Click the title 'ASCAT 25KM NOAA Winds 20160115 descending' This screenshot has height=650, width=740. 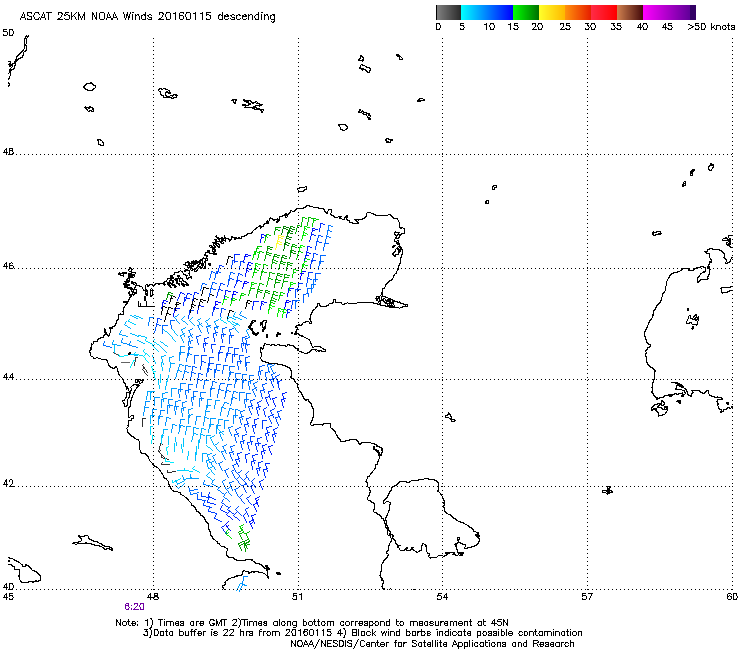pyautogui.click(x=147, y=17)
